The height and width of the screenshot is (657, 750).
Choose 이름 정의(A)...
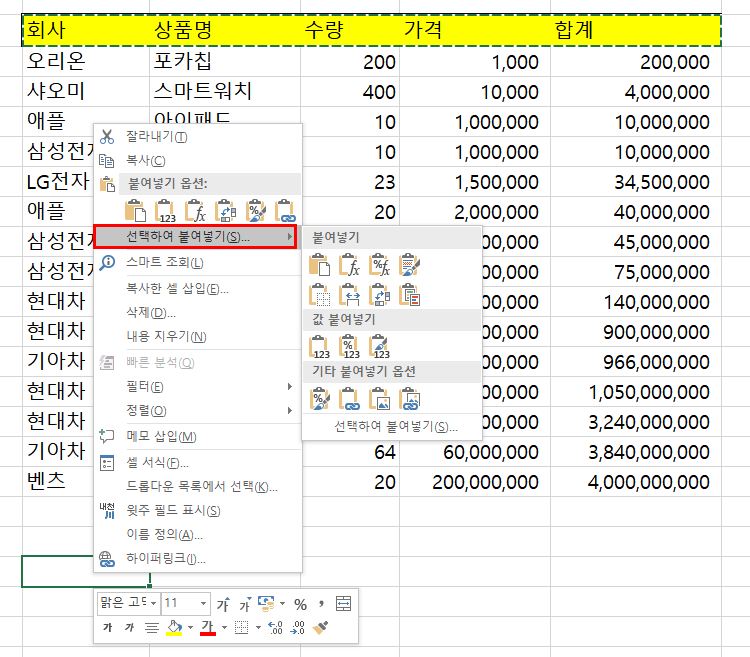198,534
